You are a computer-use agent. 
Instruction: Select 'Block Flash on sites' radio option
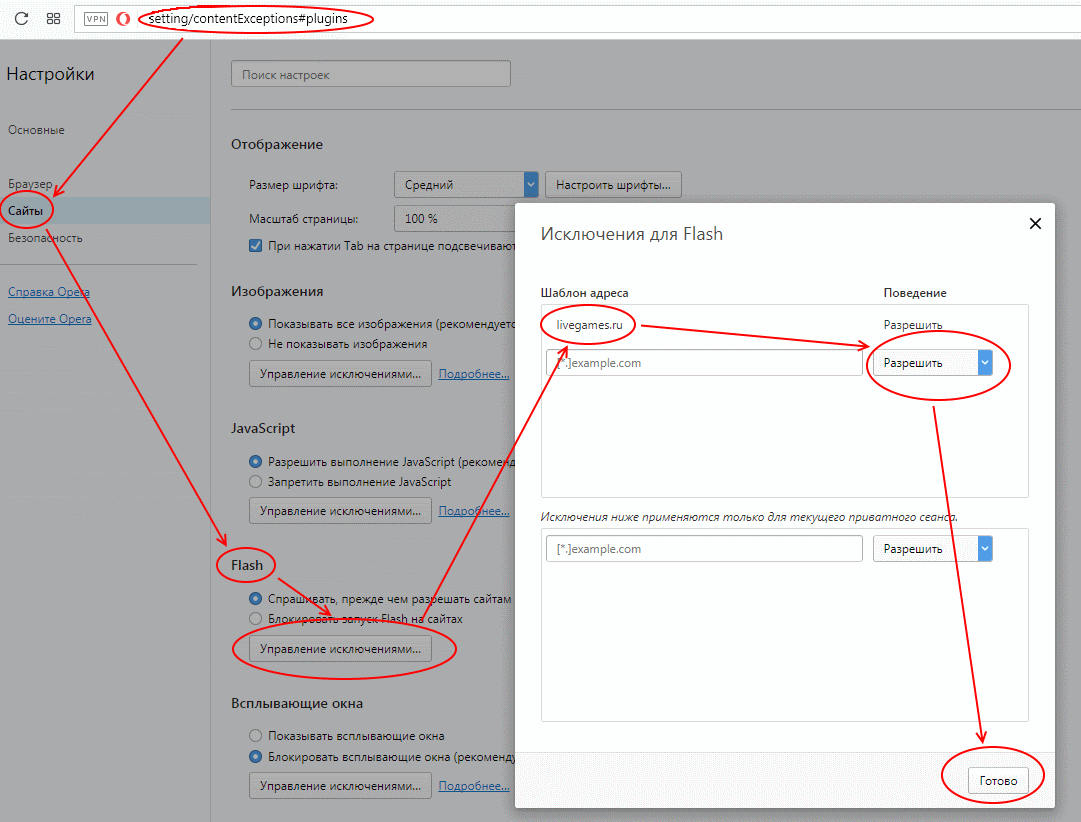(x=255, y=619)
